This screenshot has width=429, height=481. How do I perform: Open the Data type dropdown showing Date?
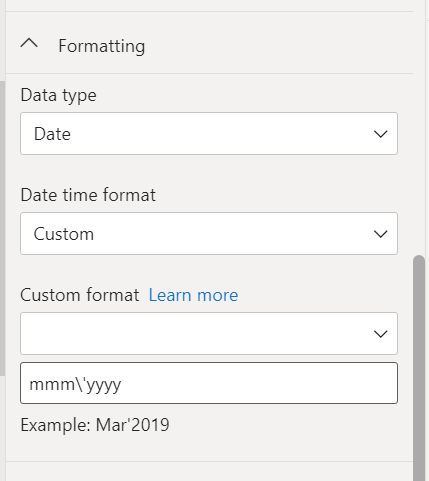point(209,134)
